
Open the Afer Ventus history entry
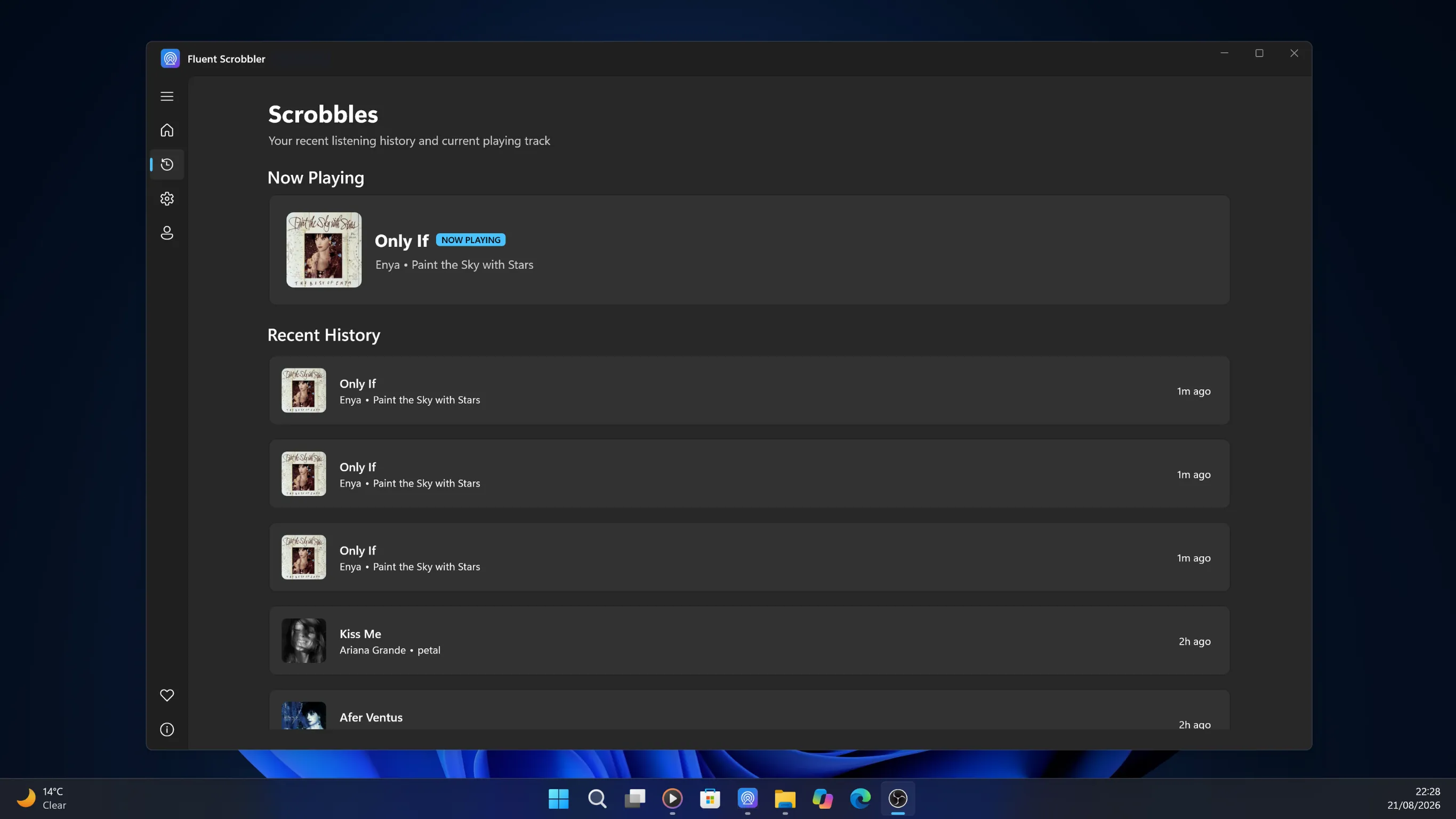point(749,710)
